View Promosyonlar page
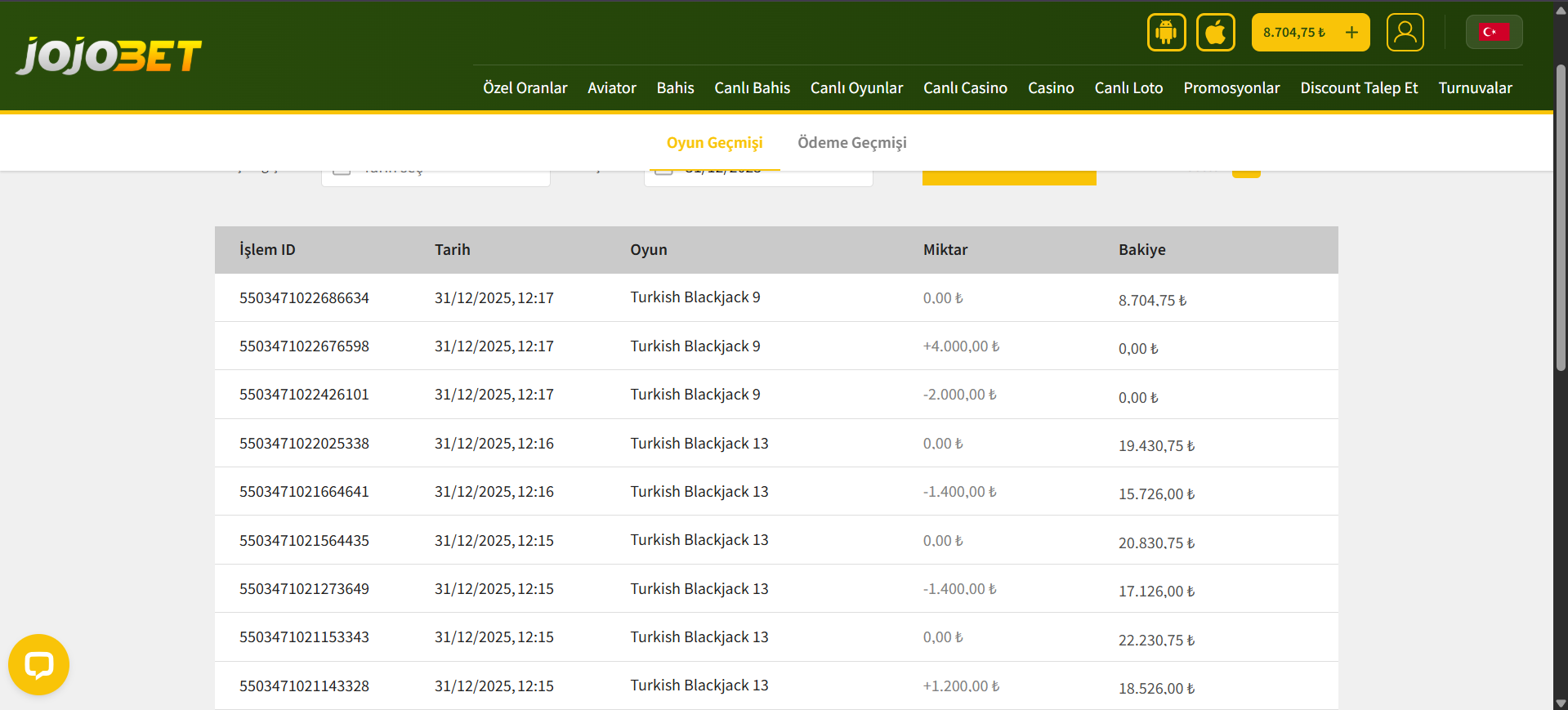1568x710 pixels. click(x=1231, y=87)
